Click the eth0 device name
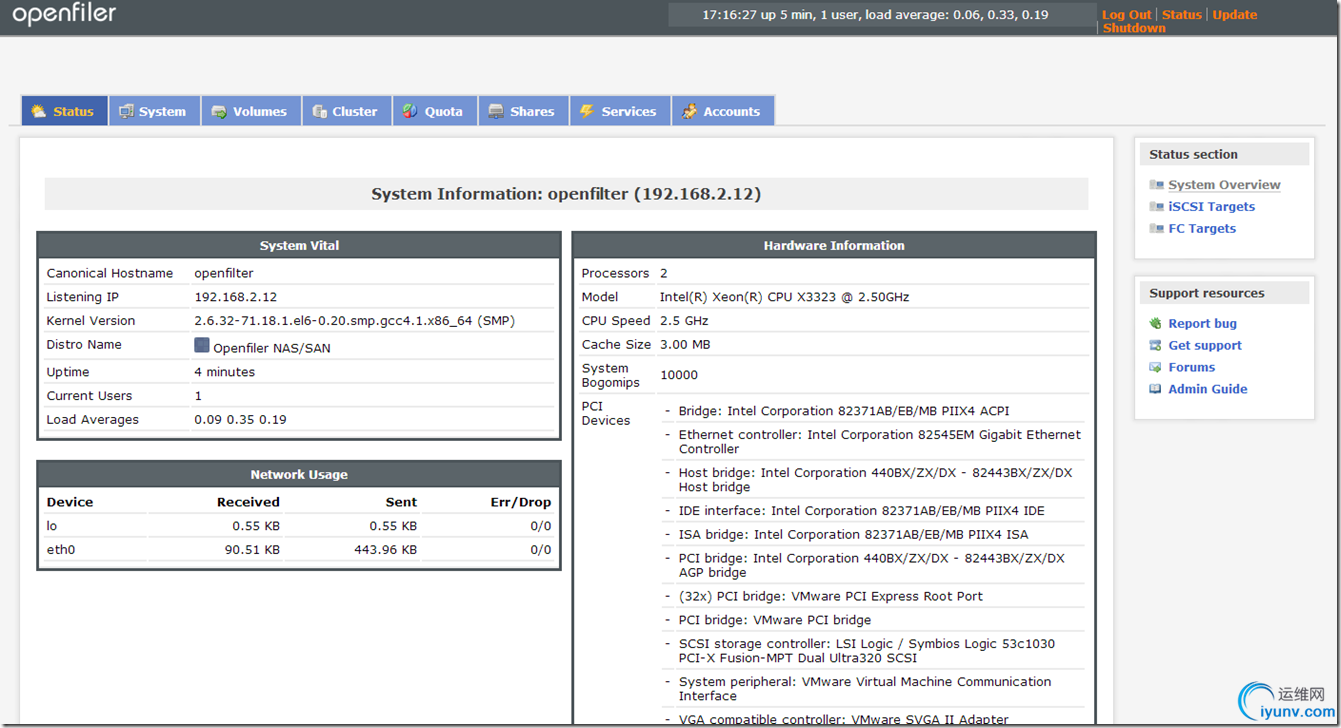This screenshot has width=1341, height=728. tap(60, 550)
